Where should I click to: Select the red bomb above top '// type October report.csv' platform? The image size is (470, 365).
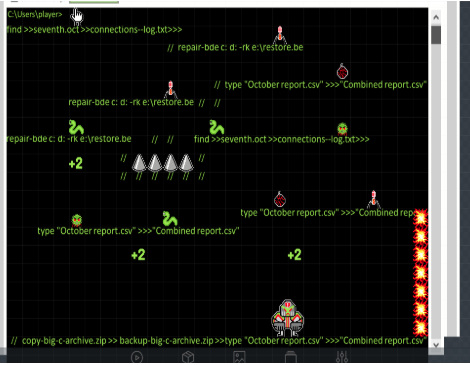(342, 71)
